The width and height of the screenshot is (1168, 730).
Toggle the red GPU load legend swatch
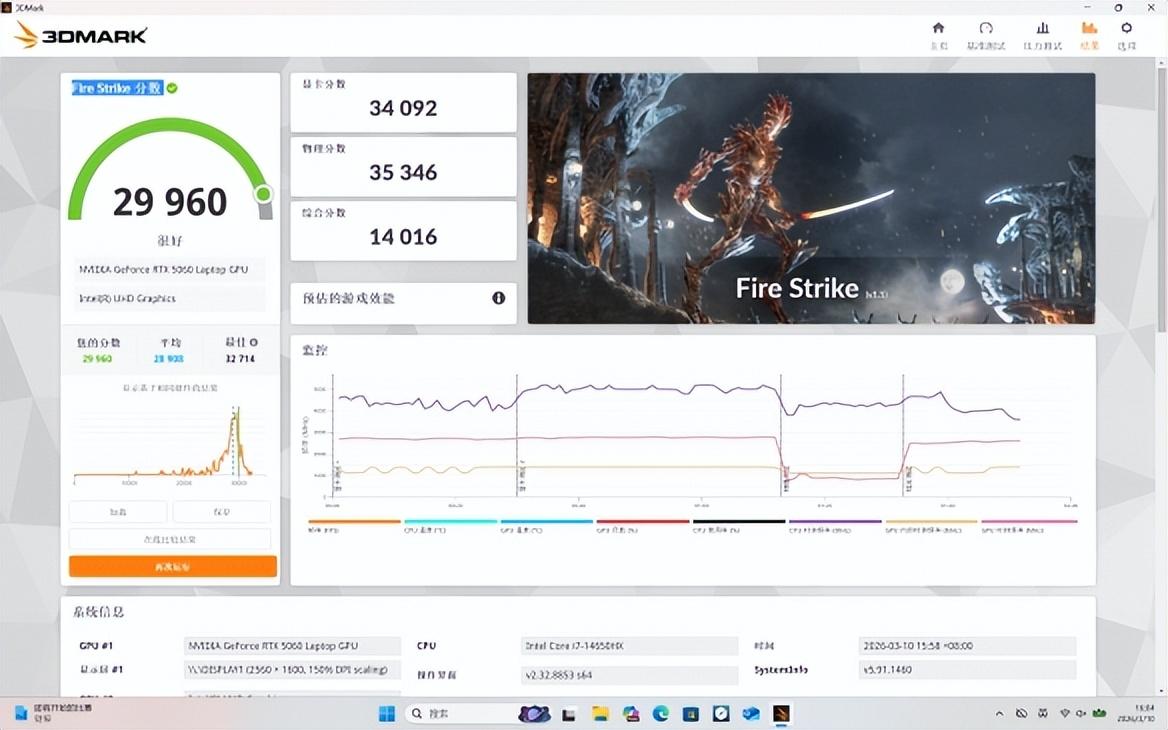(642, 522)
